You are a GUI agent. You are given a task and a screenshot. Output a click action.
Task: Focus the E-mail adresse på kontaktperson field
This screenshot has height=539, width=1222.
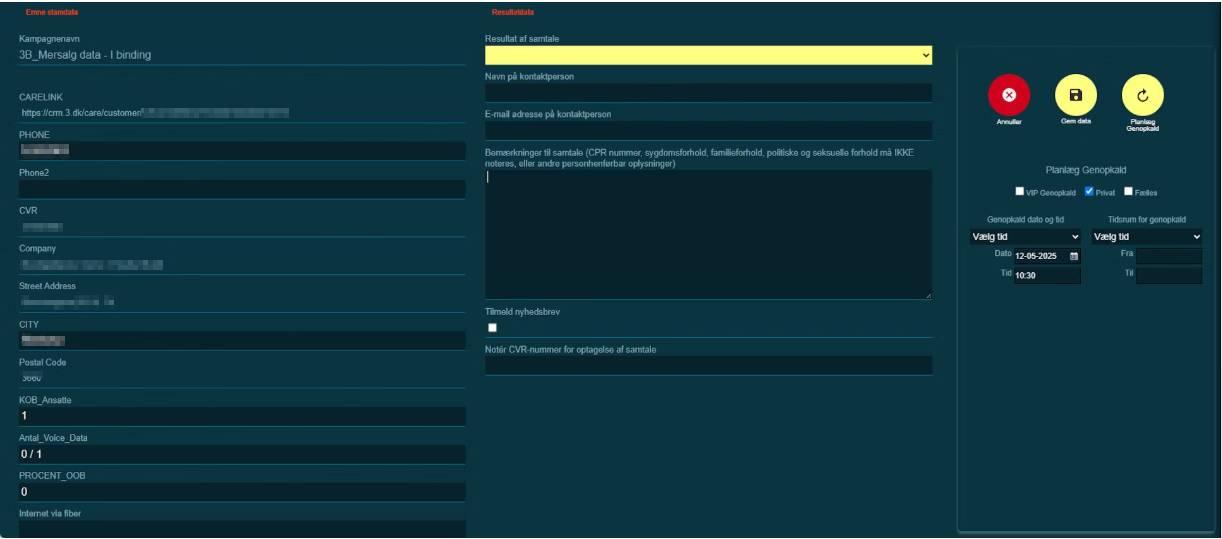pos(708,131)
